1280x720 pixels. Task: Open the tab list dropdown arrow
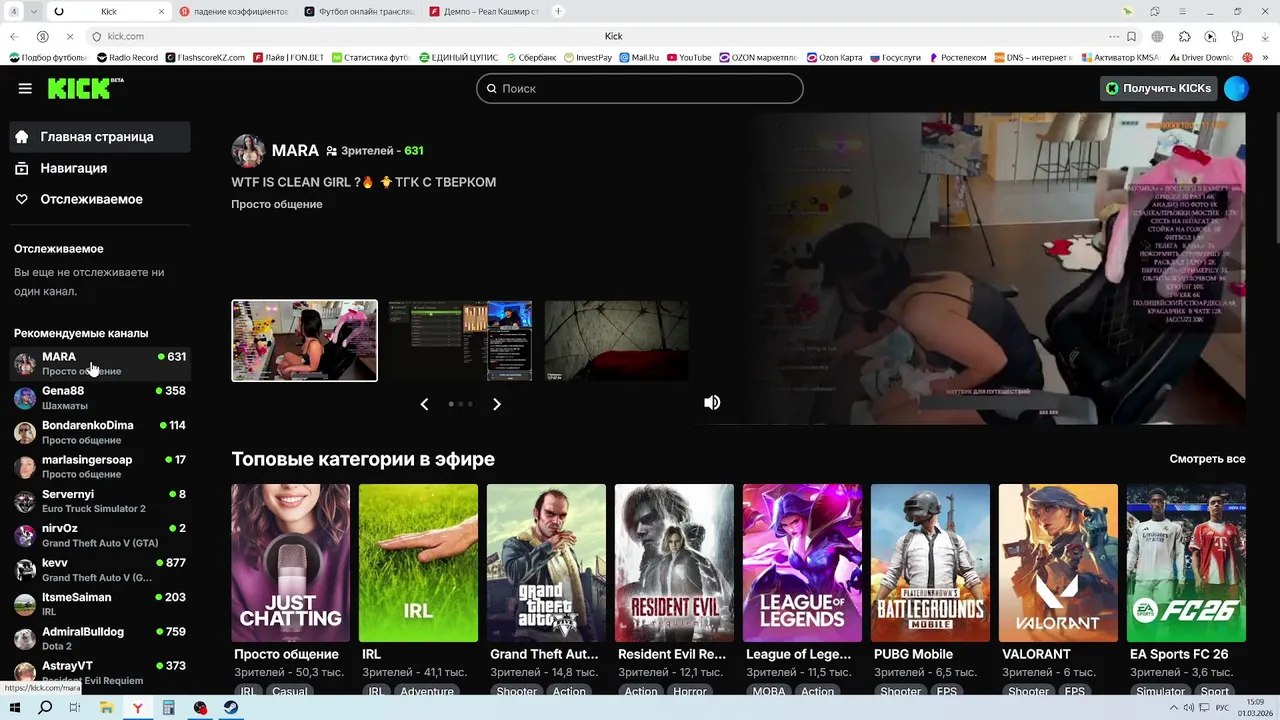(35, 11)
